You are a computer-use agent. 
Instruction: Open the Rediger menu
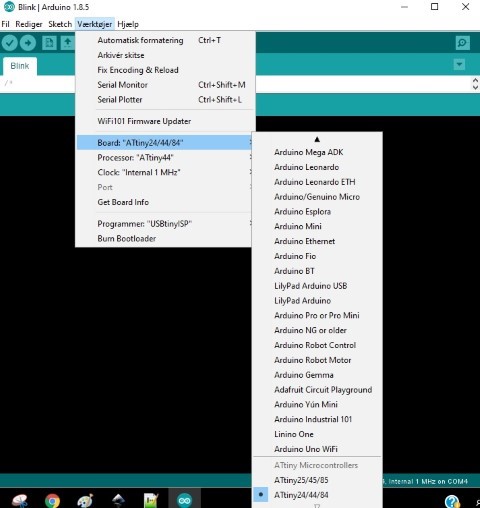tap(29, 24)
